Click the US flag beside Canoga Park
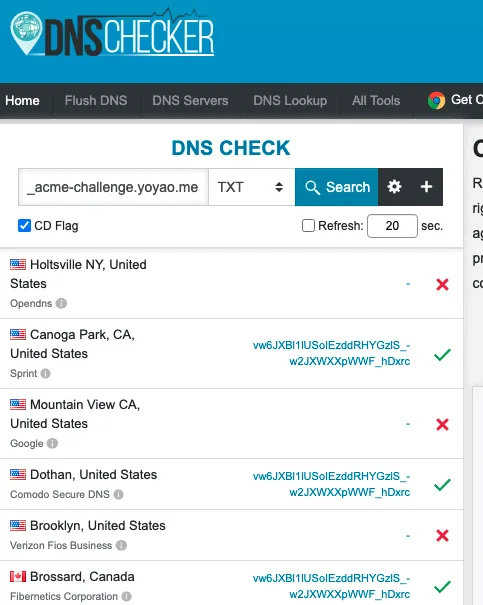This screenshot has width=483, height=605. (x=18, y=335)
